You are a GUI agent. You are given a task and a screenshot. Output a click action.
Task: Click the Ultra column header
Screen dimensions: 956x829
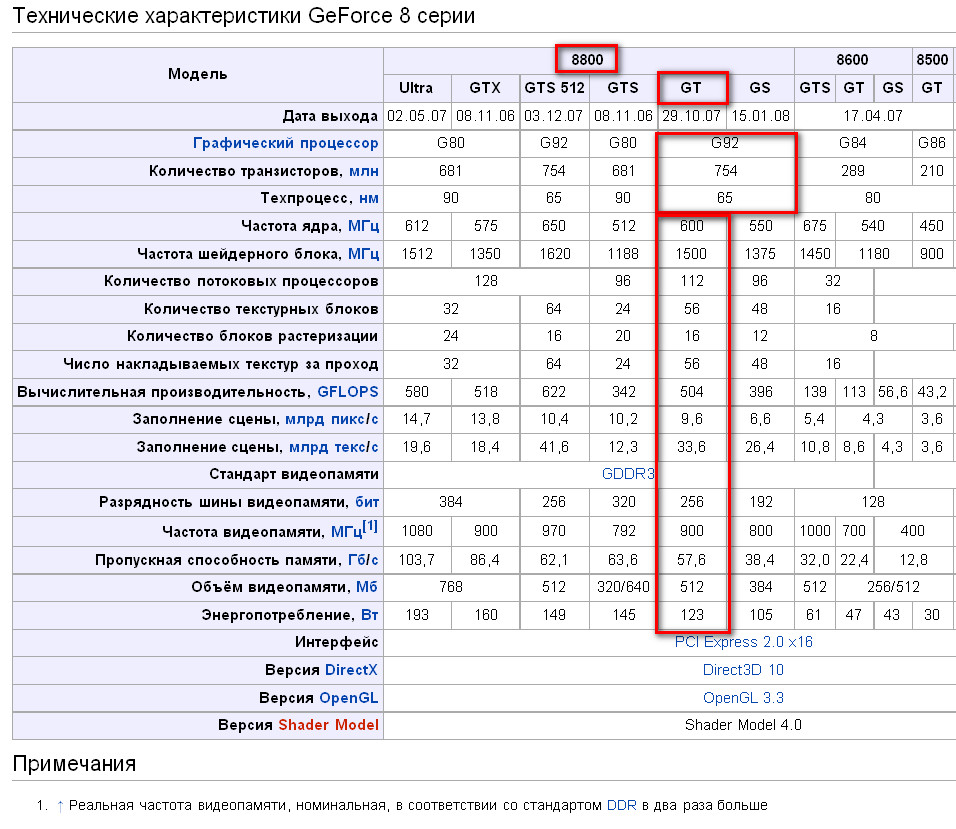(417, 89)
